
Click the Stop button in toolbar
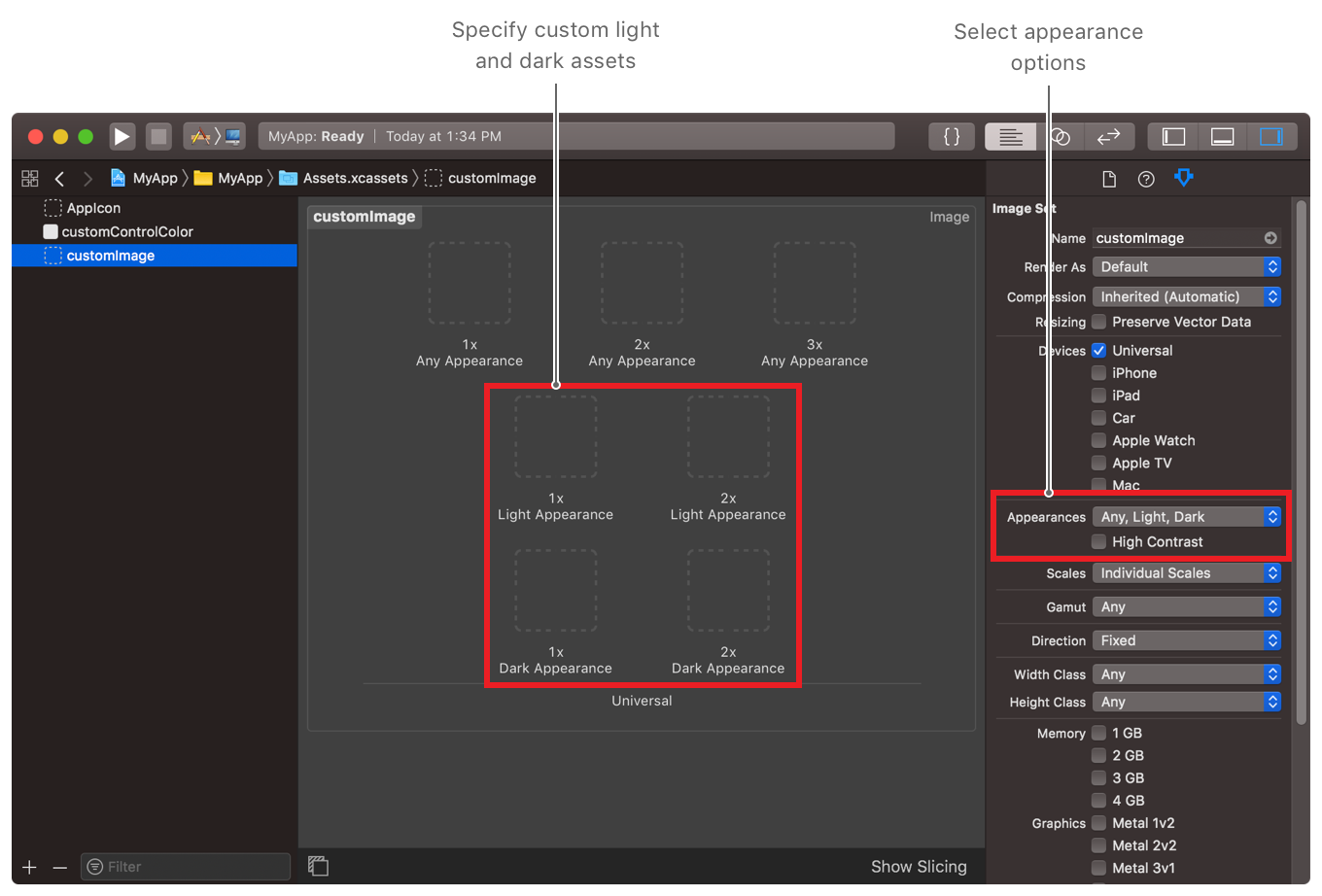158,136
